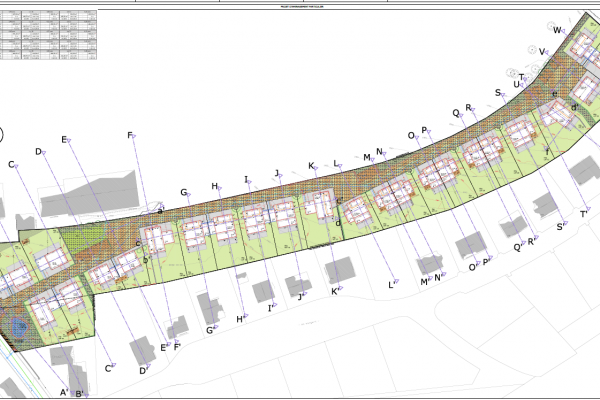600x400 pixels.
Task: Click the lowercase point label b'
Action: (145, 260)
